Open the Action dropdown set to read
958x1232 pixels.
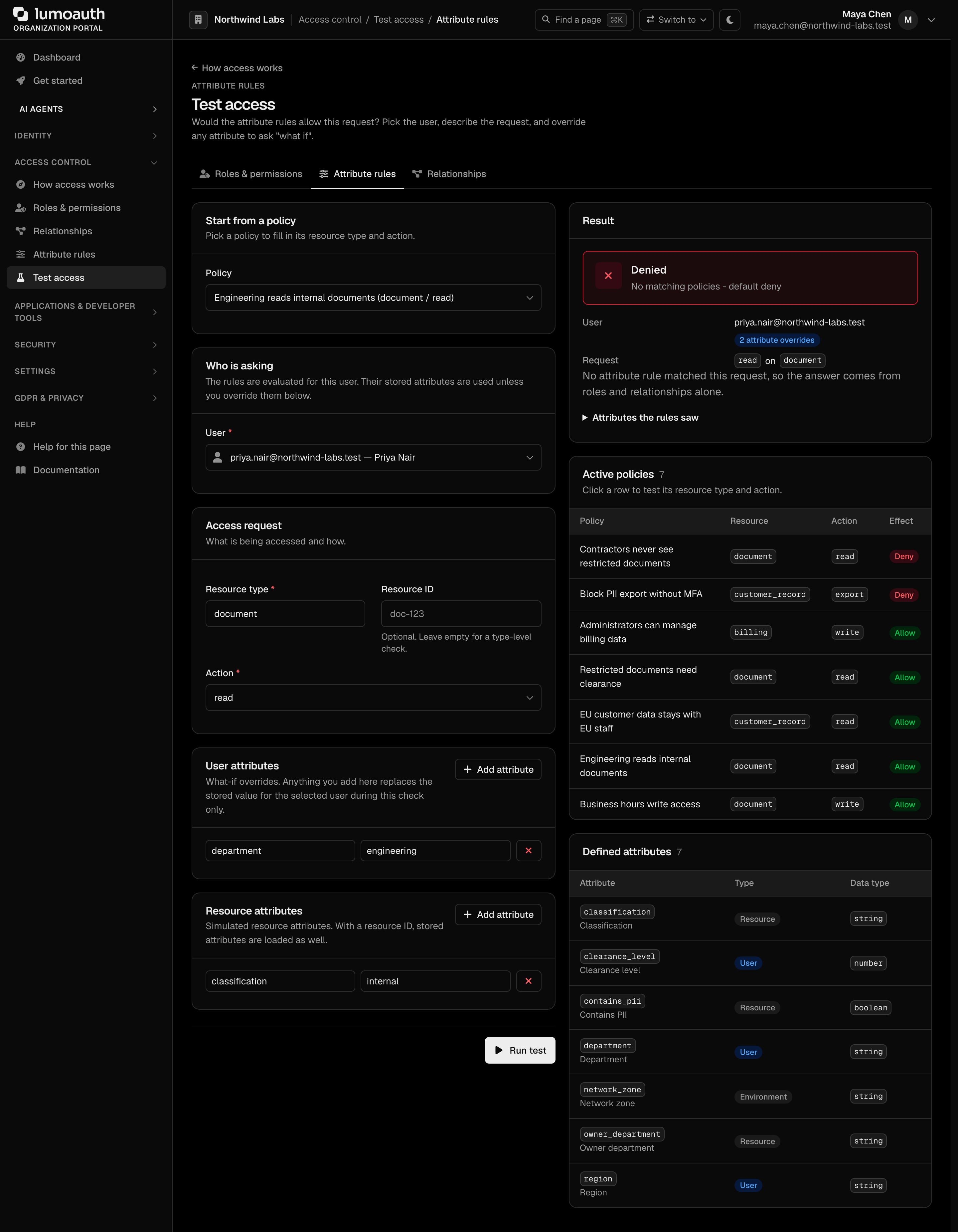pos(373,698)
